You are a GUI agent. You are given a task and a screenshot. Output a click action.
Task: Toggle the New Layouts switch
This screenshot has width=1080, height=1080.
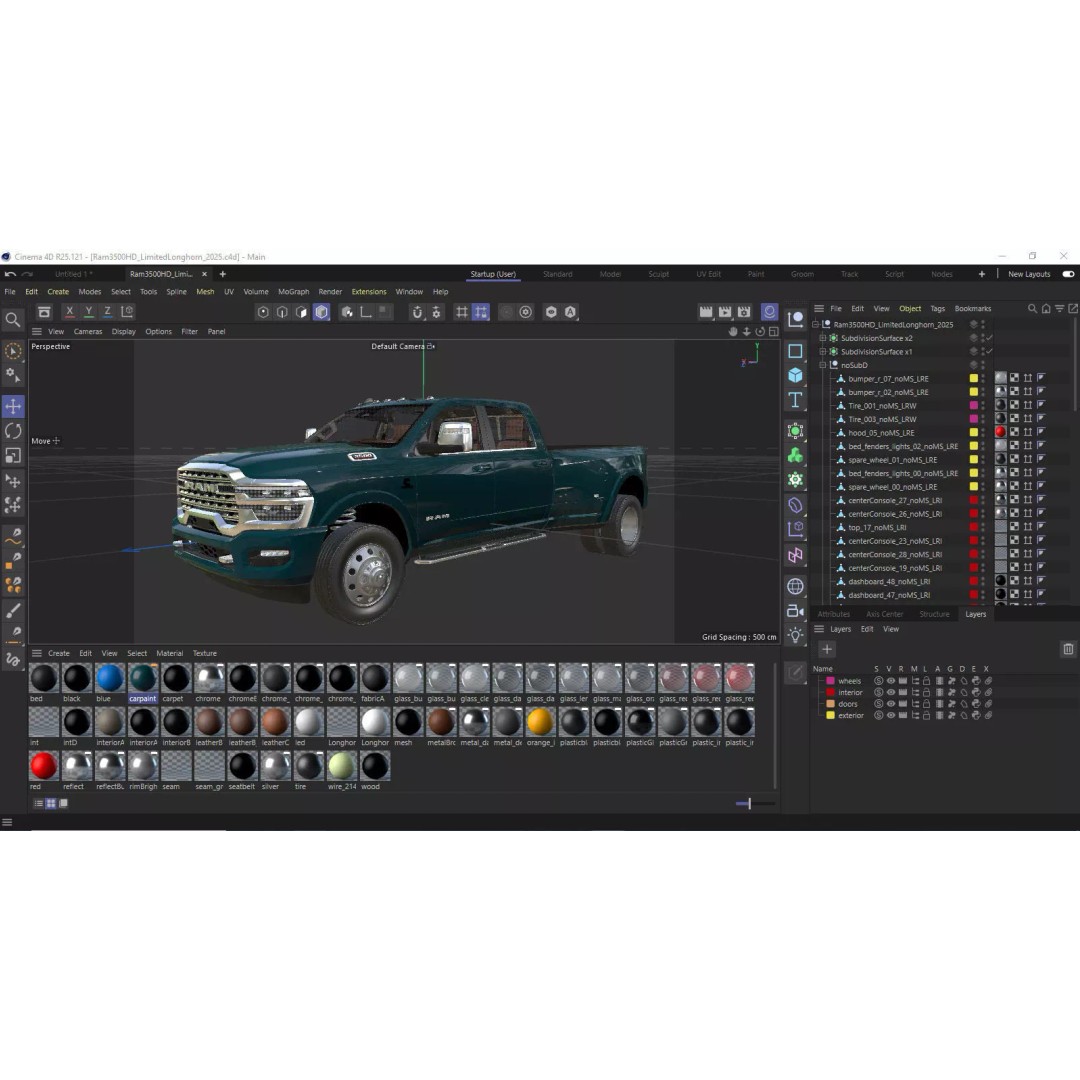click(x=1068, y=274)
